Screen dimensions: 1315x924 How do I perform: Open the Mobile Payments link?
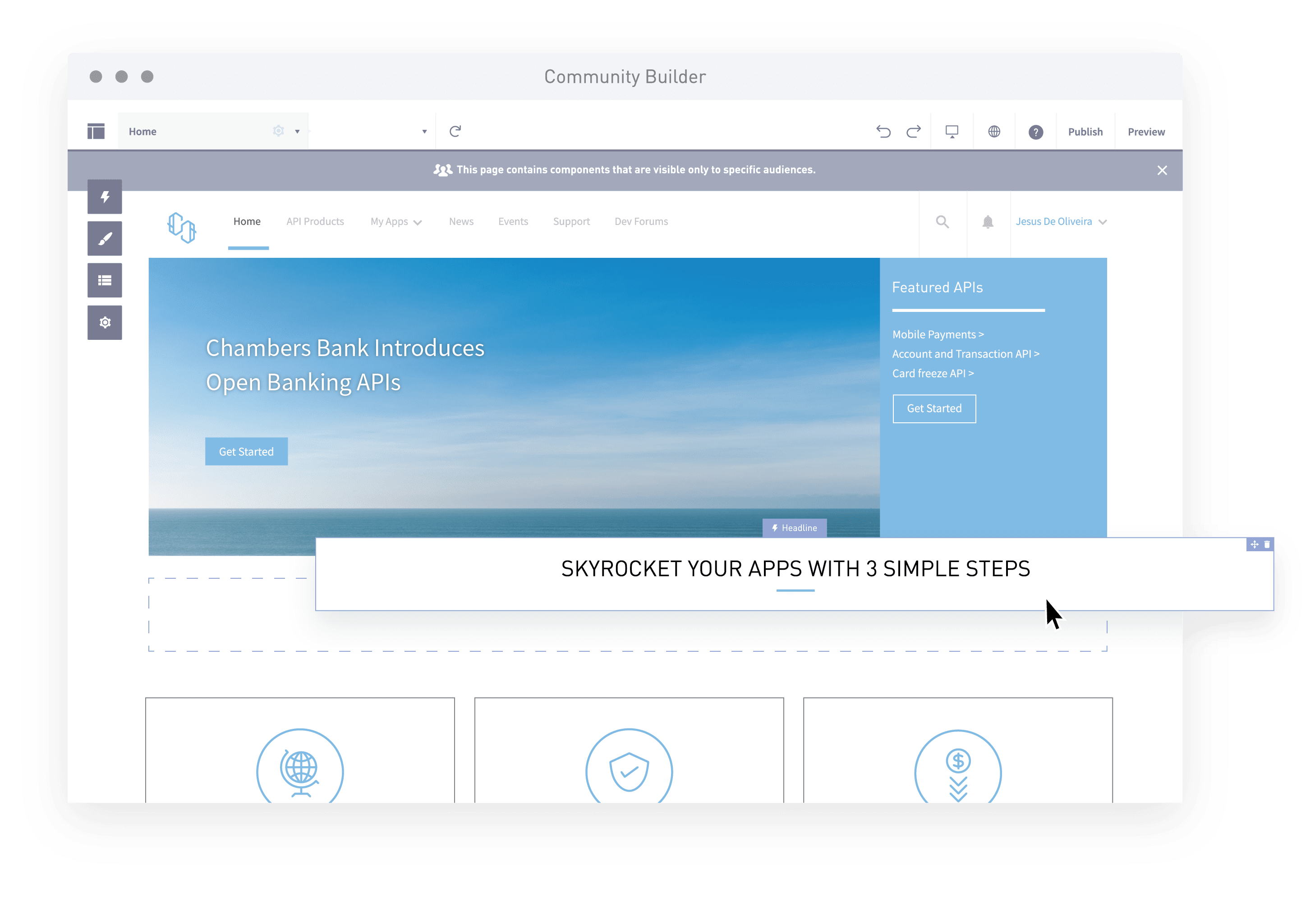pos(938,334)
